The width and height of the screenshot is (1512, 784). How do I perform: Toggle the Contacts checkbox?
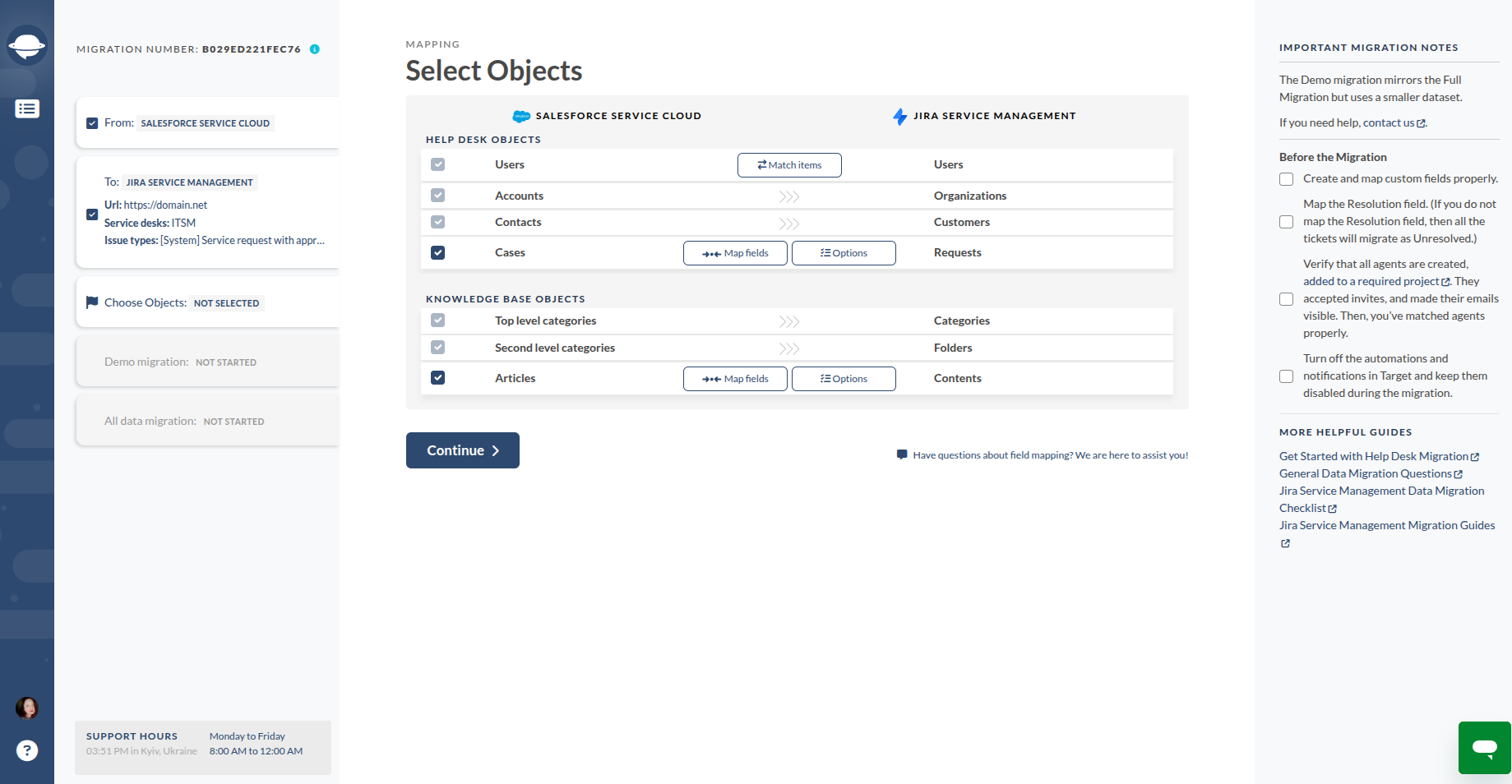tap(438, 222)
